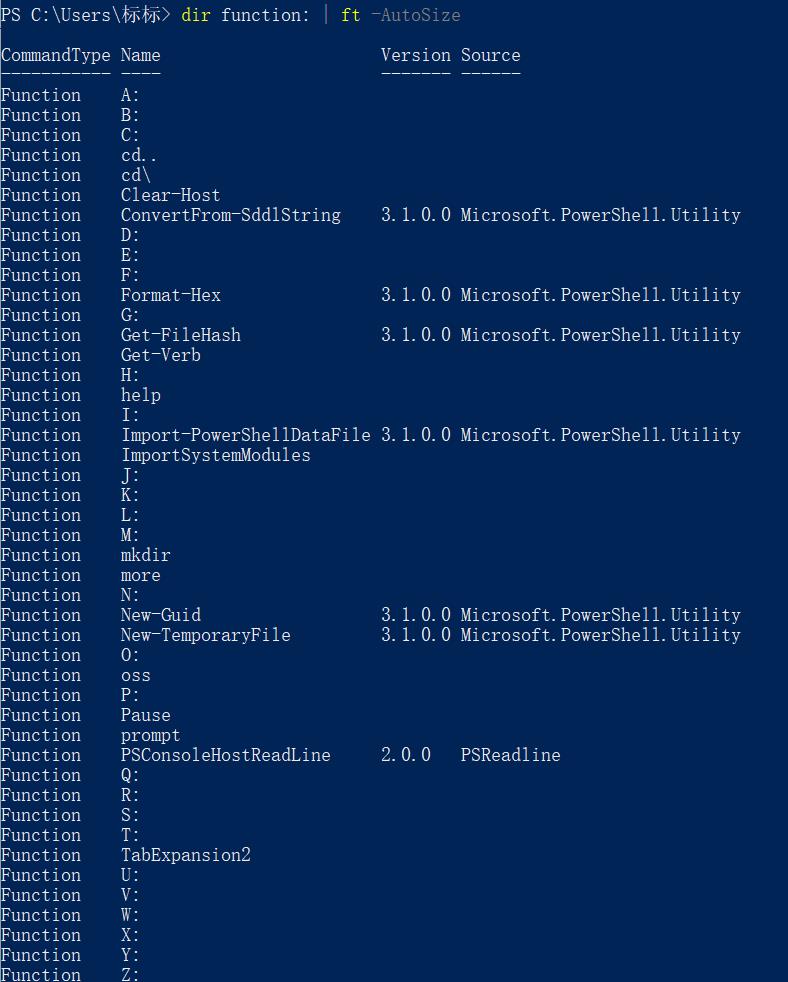Click the Name column header
The width and height of the screenshot is (788, 982).
click(x=140, y=55)
